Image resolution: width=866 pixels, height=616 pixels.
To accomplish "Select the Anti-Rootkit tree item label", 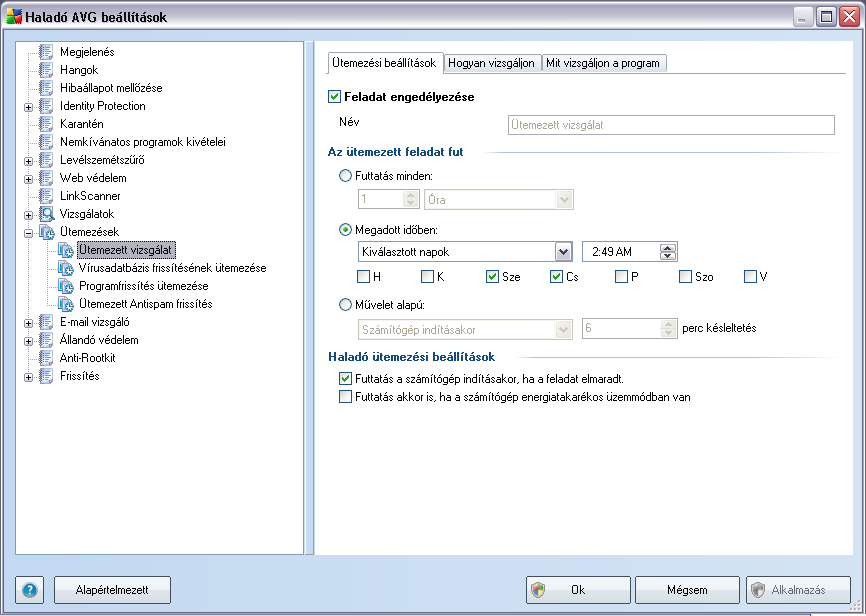I will [x=88, y=358].
